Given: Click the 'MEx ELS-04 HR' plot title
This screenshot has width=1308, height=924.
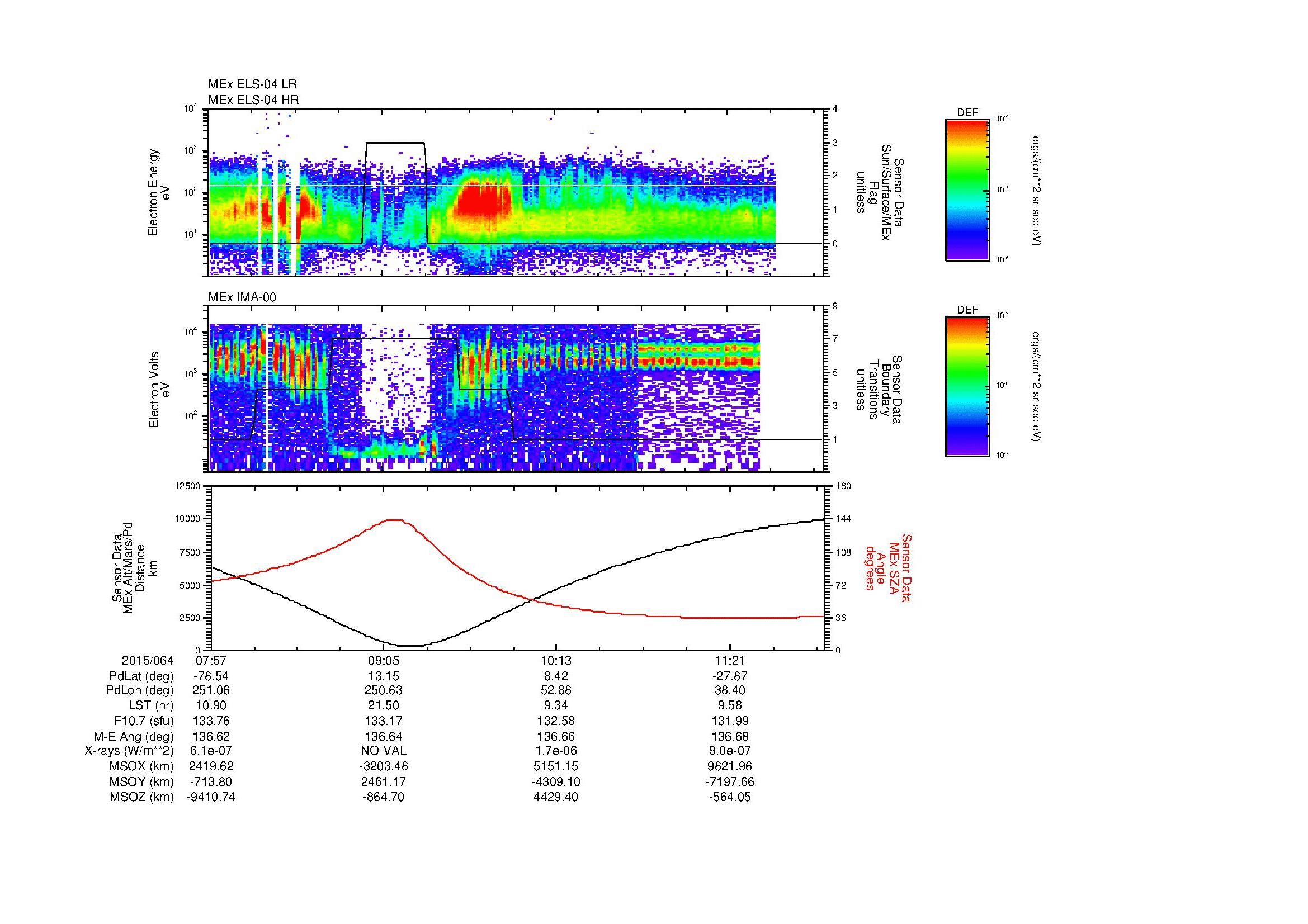Looking at the screenshot, I should 253,100.
